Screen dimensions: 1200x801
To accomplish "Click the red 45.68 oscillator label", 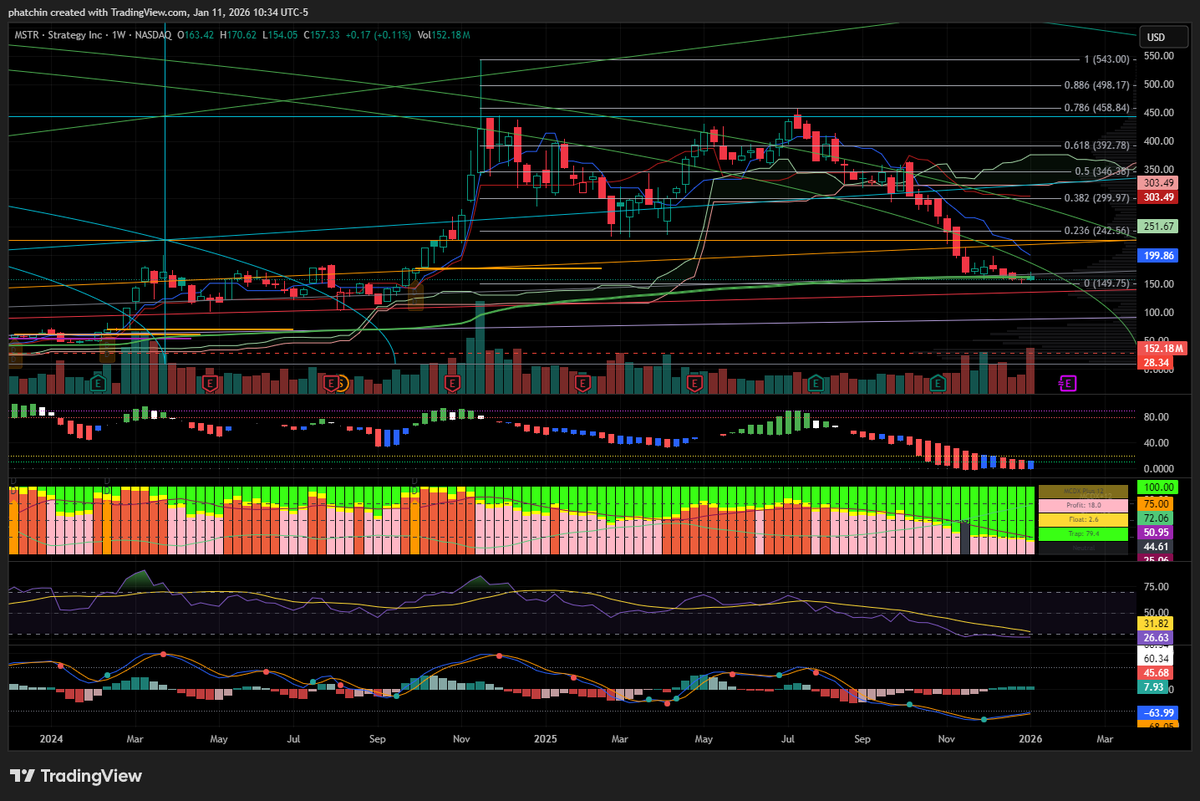I will point(1156,672).
